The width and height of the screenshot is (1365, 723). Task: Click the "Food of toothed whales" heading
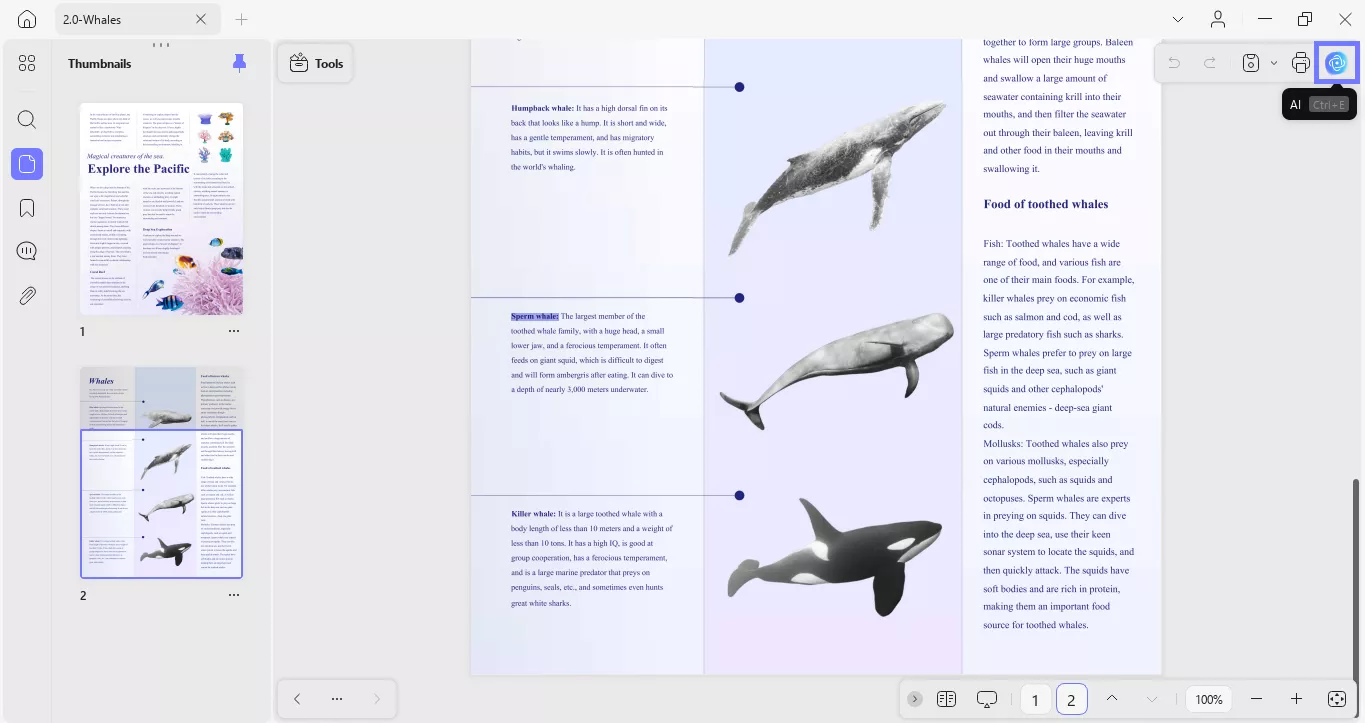[1046, 204]
